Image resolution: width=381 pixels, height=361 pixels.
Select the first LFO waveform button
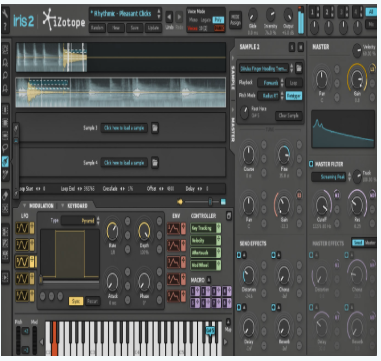point(22,228)
